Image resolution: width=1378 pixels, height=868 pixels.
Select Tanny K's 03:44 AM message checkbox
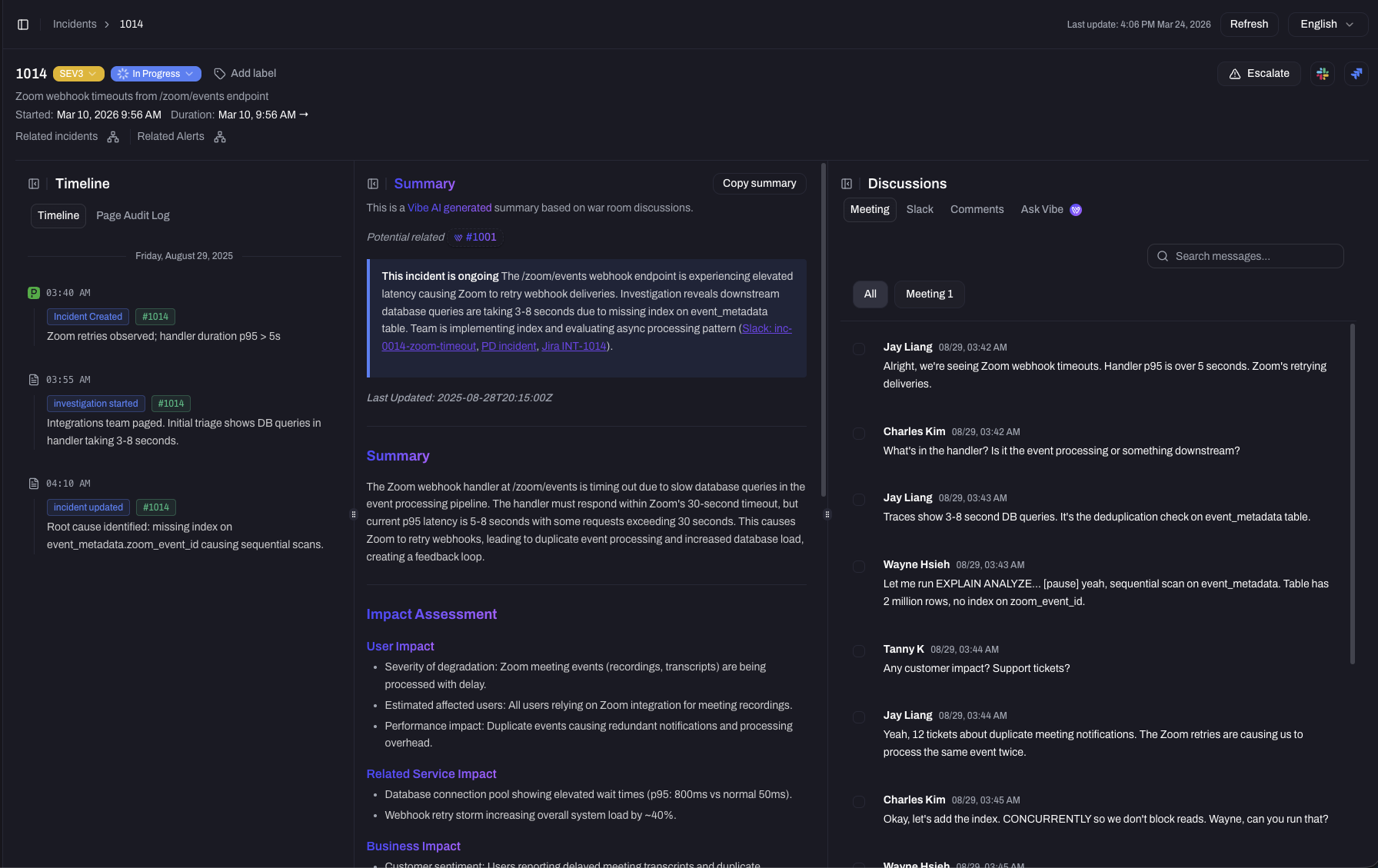click(x=859, y=651)
